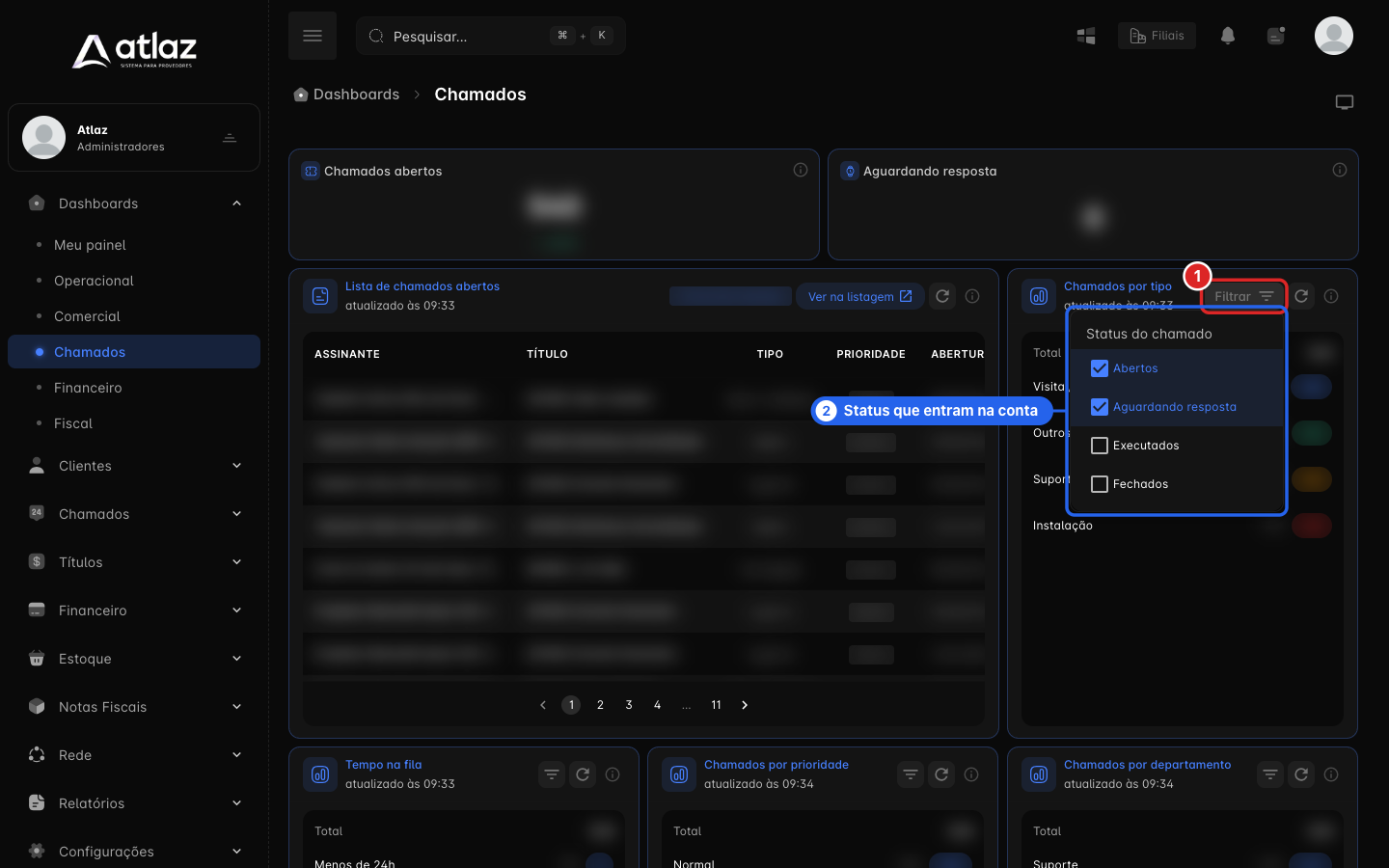Show info for Chamados por departamento widget
Image resolution: width=1389 pixels, height=868 pixels.
click(1331, 774)
